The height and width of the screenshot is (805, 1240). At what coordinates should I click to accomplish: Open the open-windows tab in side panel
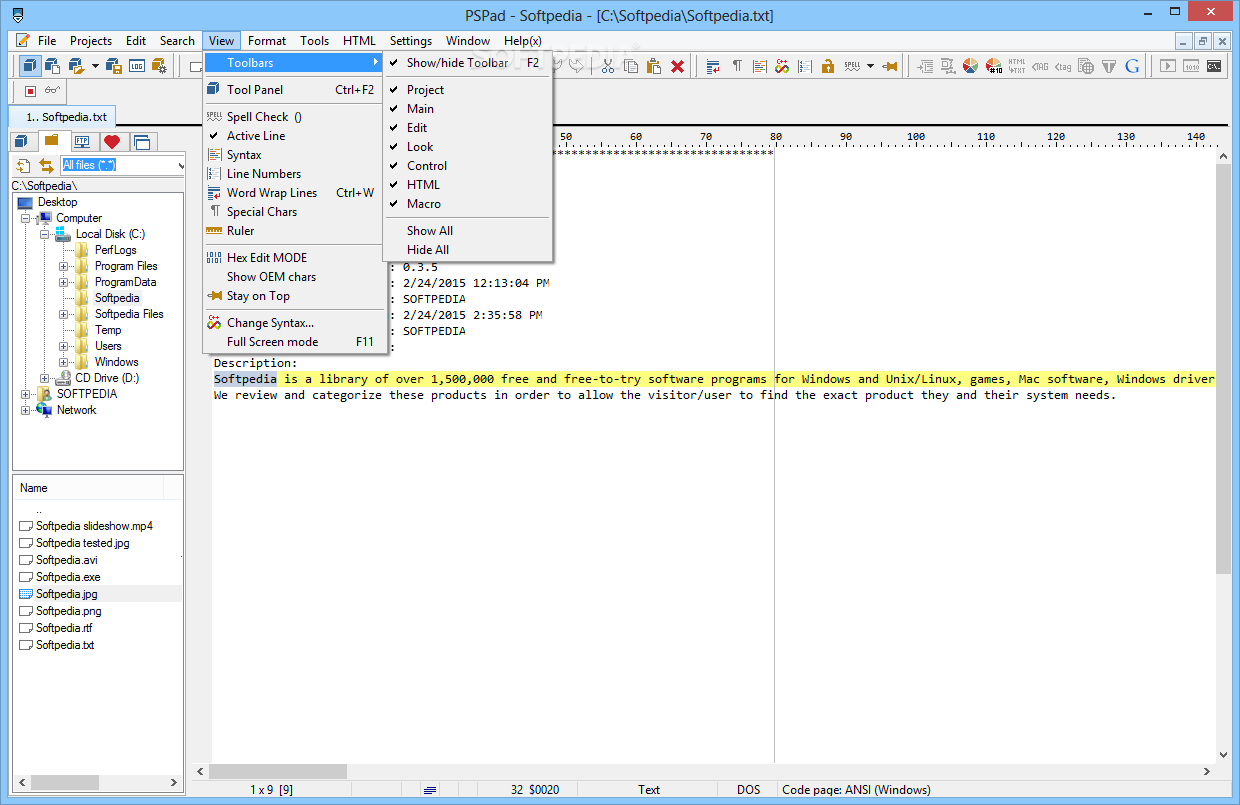(x=141, y=141)
